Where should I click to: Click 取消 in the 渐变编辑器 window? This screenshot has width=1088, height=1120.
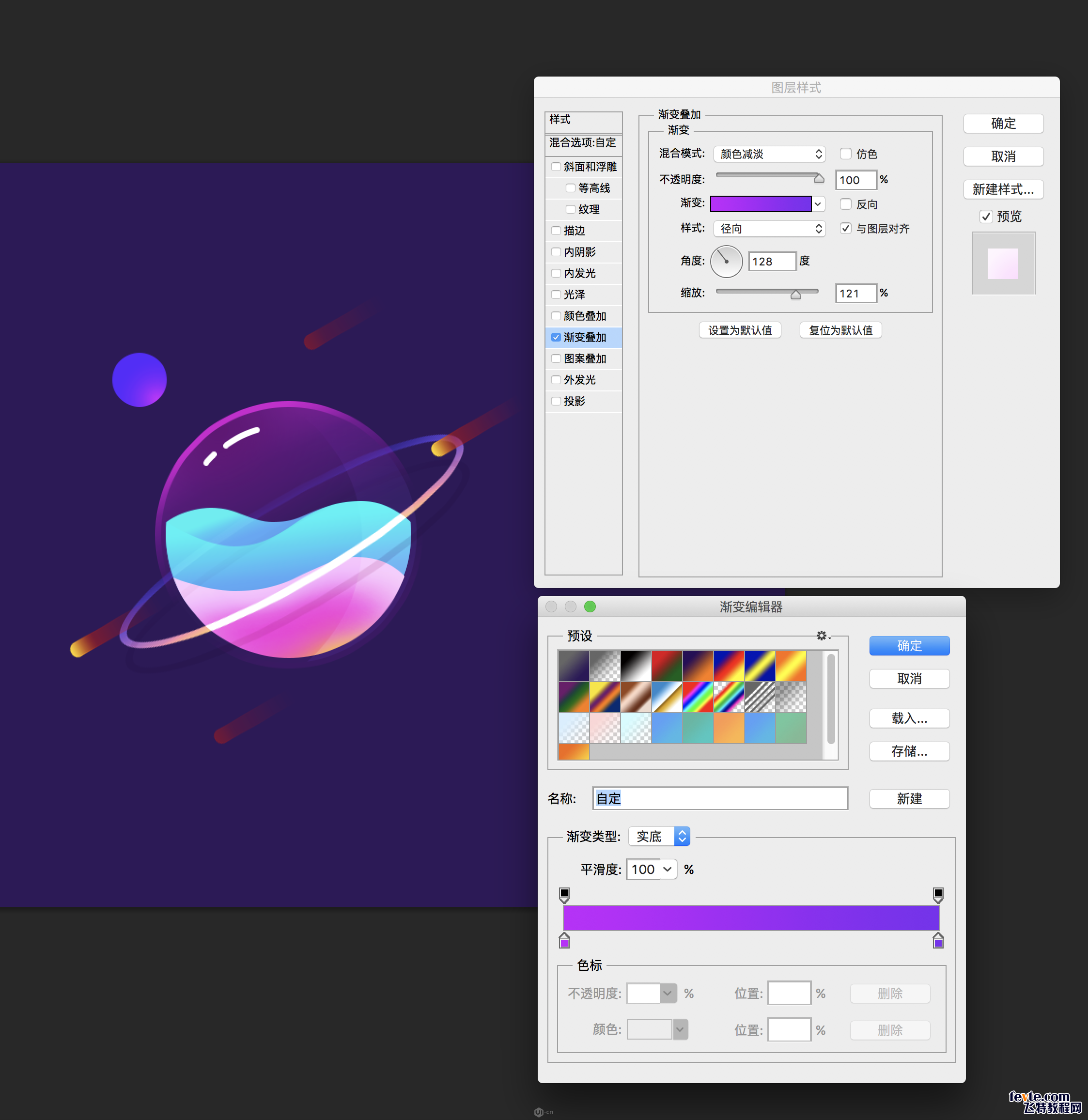pyautogui.click(x=909, y=679)
